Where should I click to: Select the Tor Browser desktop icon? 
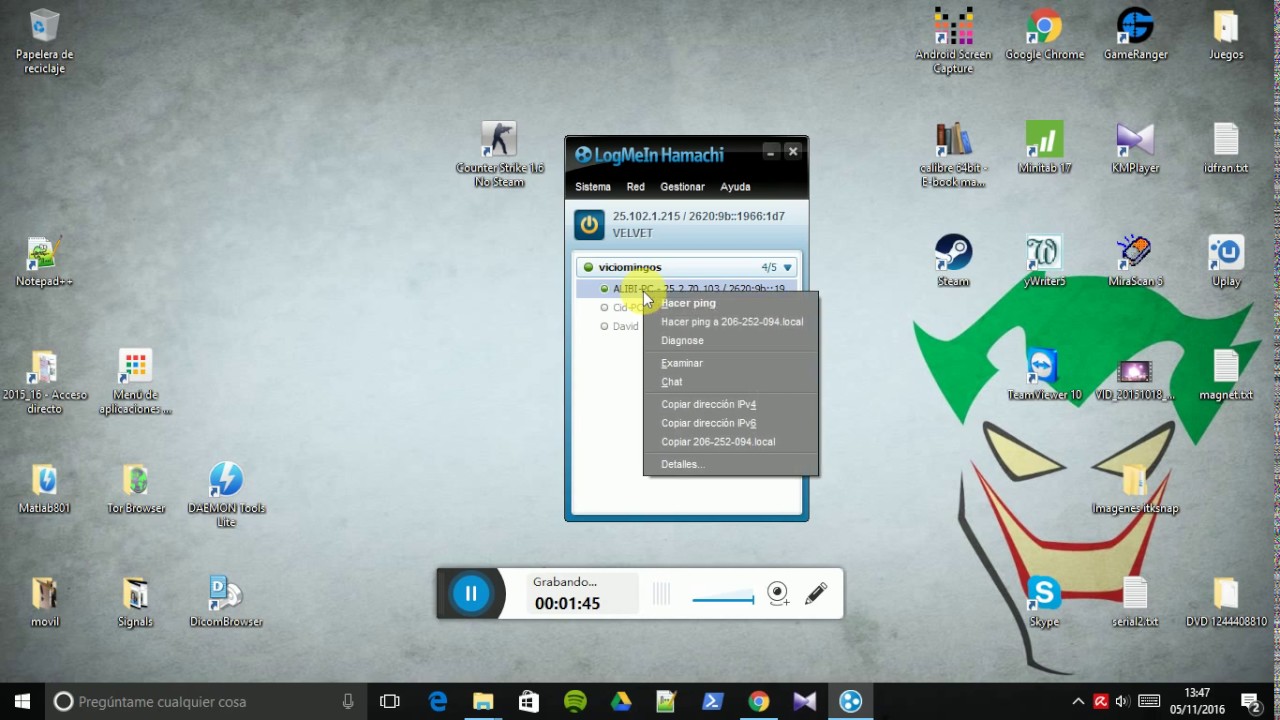point(135,488)
